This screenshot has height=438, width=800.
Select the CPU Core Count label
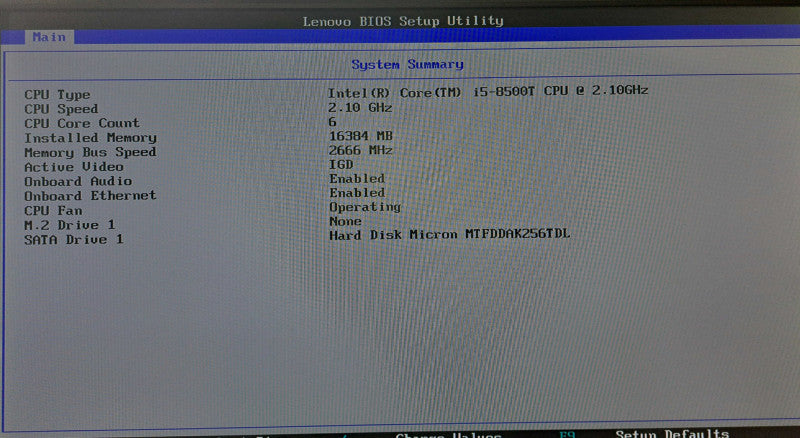(82, 124)
